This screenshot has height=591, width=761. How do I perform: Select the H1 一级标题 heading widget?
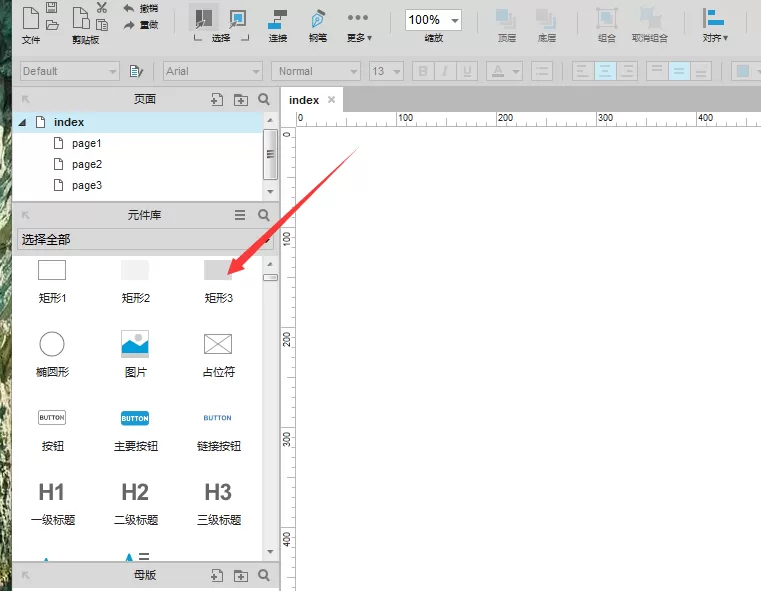(52, 504)
